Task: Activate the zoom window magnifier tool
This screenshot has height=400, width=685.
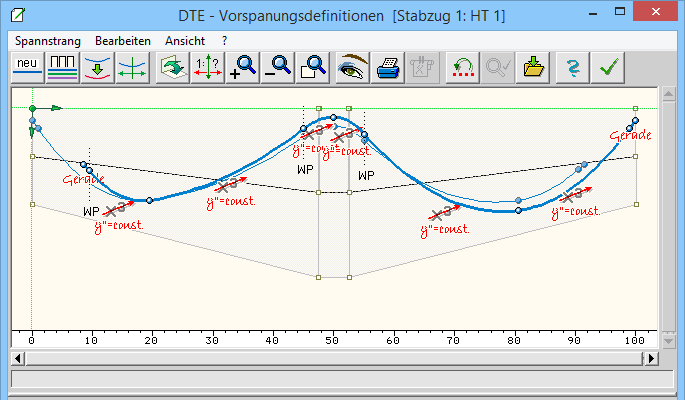Action: (313, 68)
